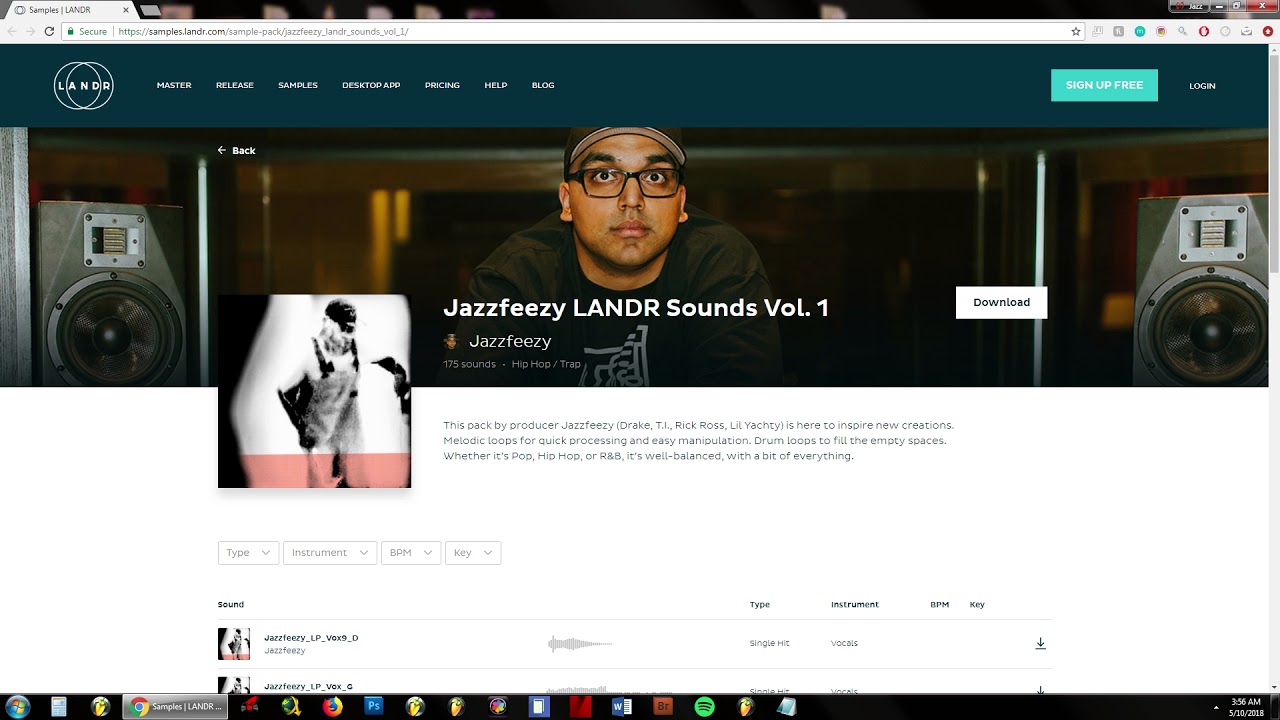Image resolution: width=1280 pixels, height=720 pixels.
Task: Click the teal 'm' extension icon
Action: (x=1140, y=31)
